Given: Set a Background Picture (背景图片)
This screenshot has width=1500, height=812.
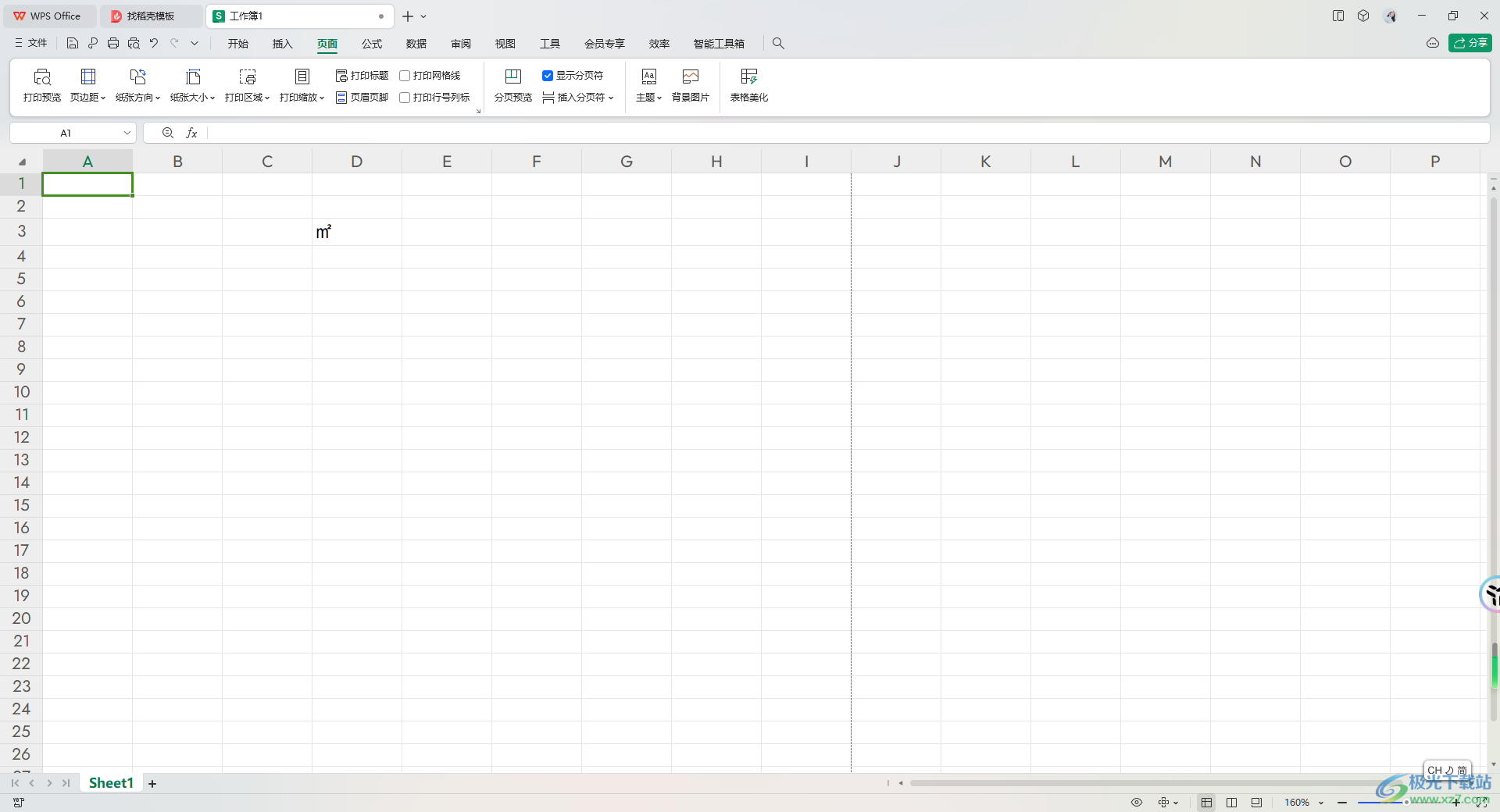Looking at the screenshot, I should [x=691, y=85].
